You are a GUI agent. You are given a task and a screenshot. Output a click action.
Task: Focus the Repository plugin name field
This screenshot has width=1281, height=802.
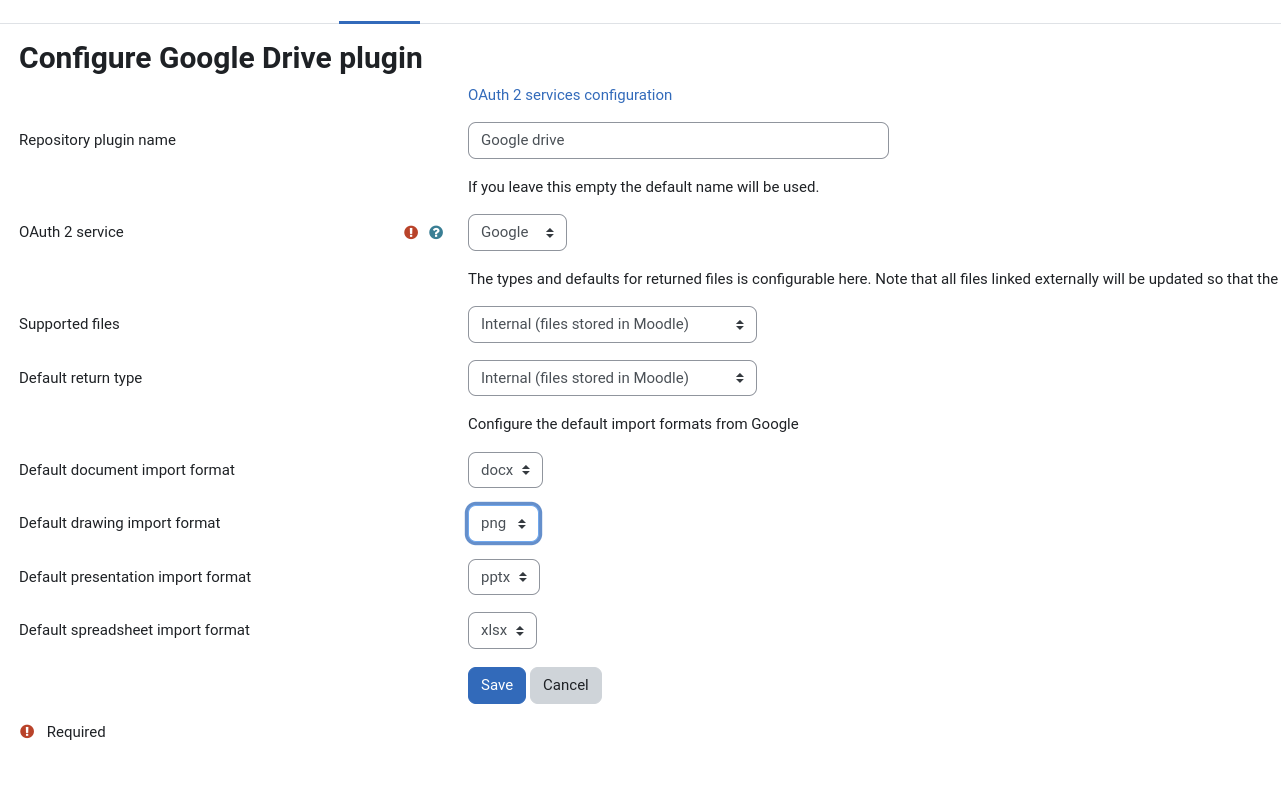point(678,140)
